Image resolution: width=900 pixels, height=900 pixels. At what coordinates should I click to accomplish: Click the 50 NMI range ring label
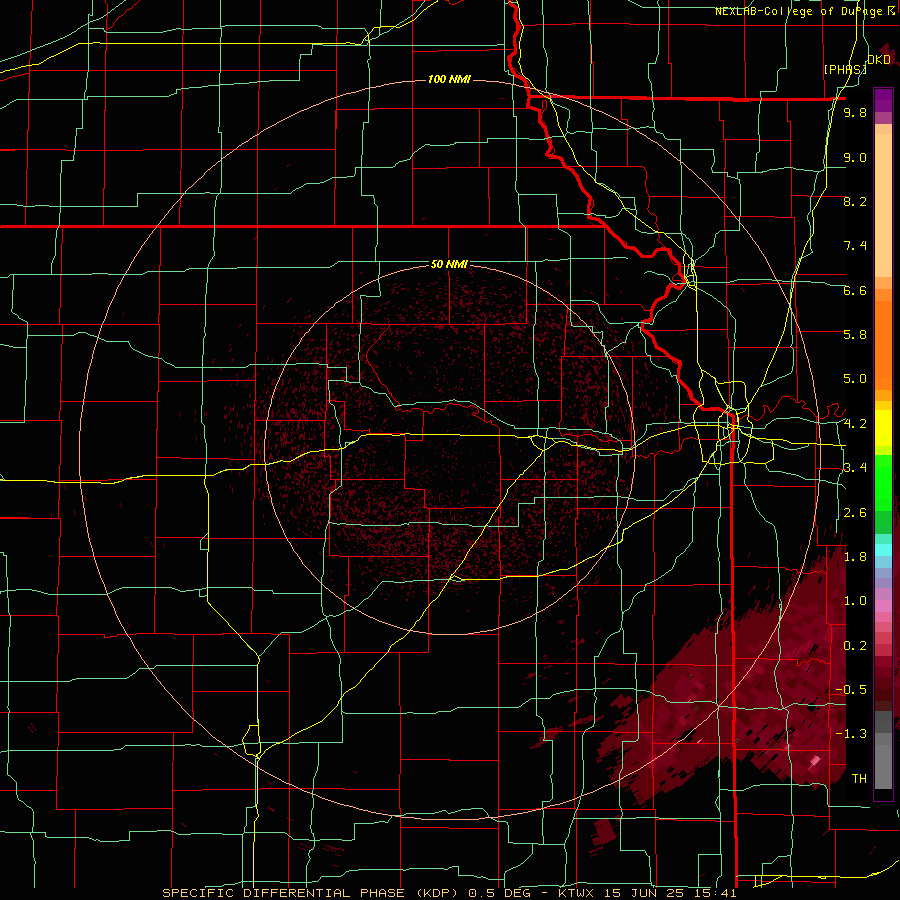[449, 264]
